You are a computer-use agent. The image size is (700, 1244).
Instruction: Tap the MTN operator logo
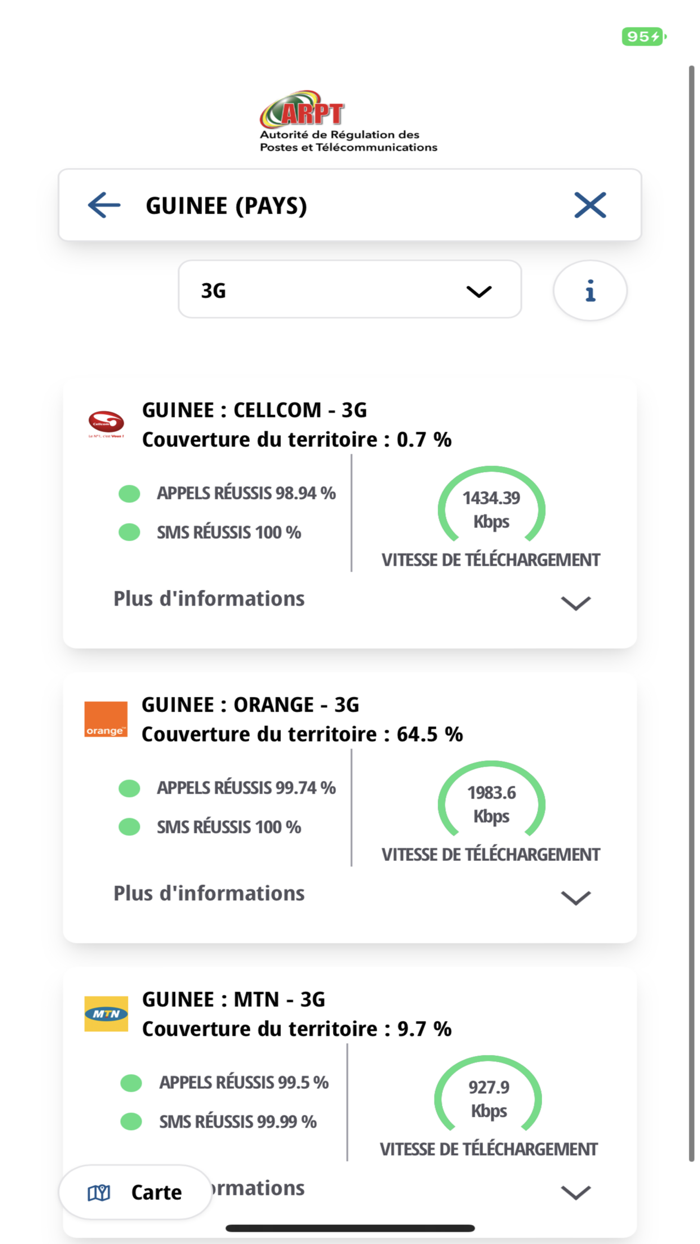tap(106, 1013)
